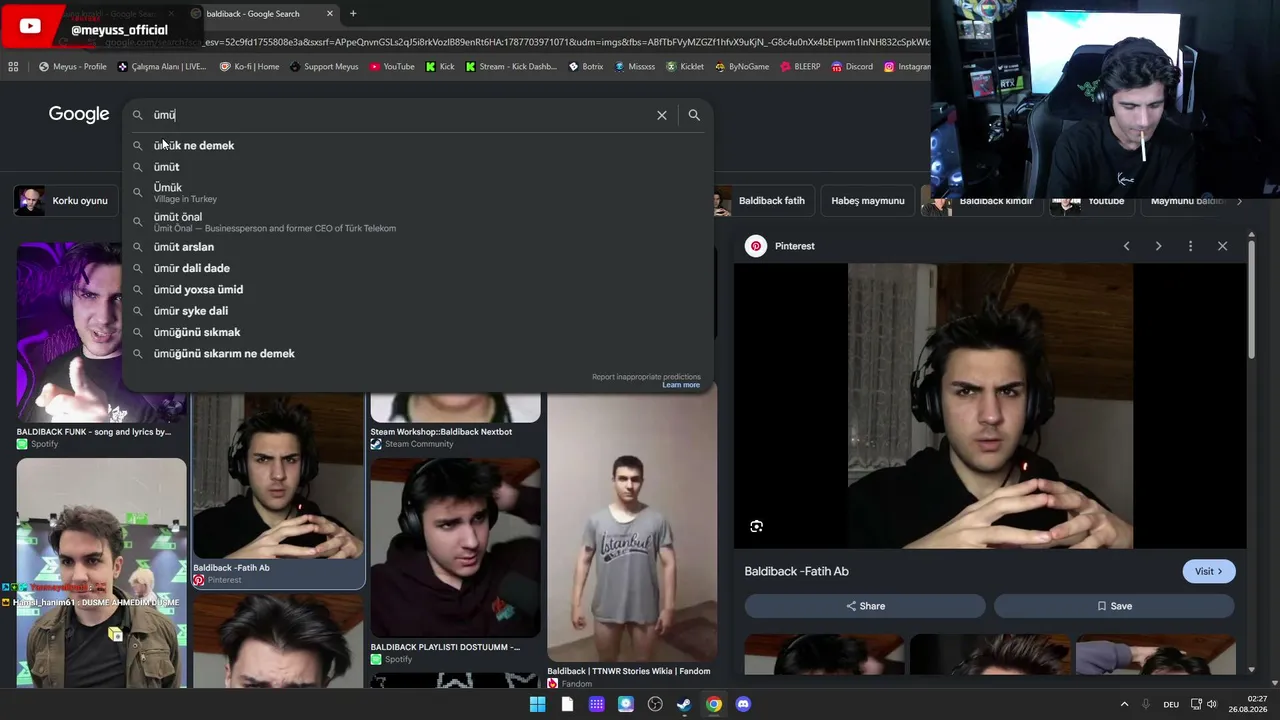The height and width of the screenshot is (720, 1280).
Task: Open the Discord bookmark
Action: pyautogui.click(x=852, y=67)
